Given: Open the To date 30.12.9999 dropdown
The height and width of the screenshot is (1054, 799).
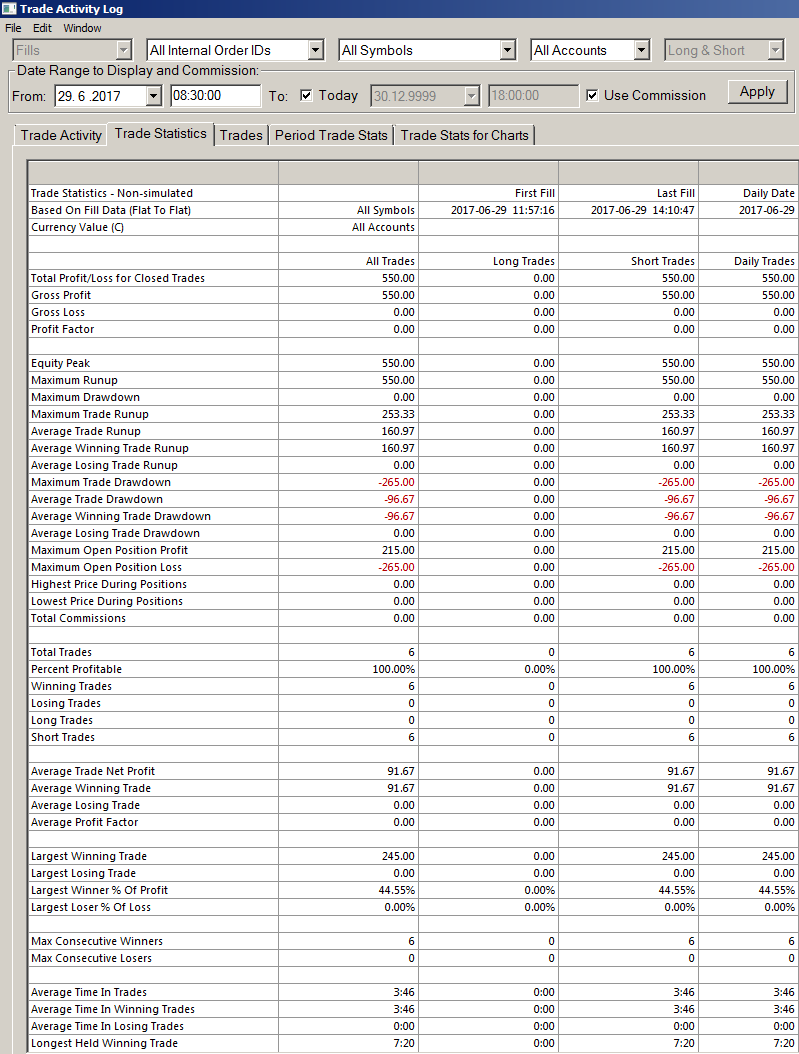Looking at the screenshot, I should point(472,96).
